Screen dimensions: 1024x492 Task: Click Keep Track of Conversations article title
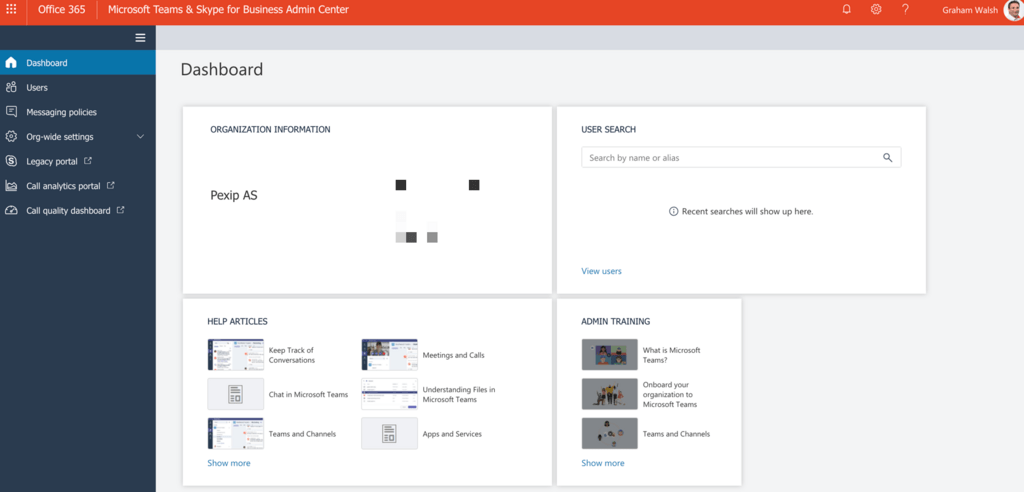pos(292,355)
